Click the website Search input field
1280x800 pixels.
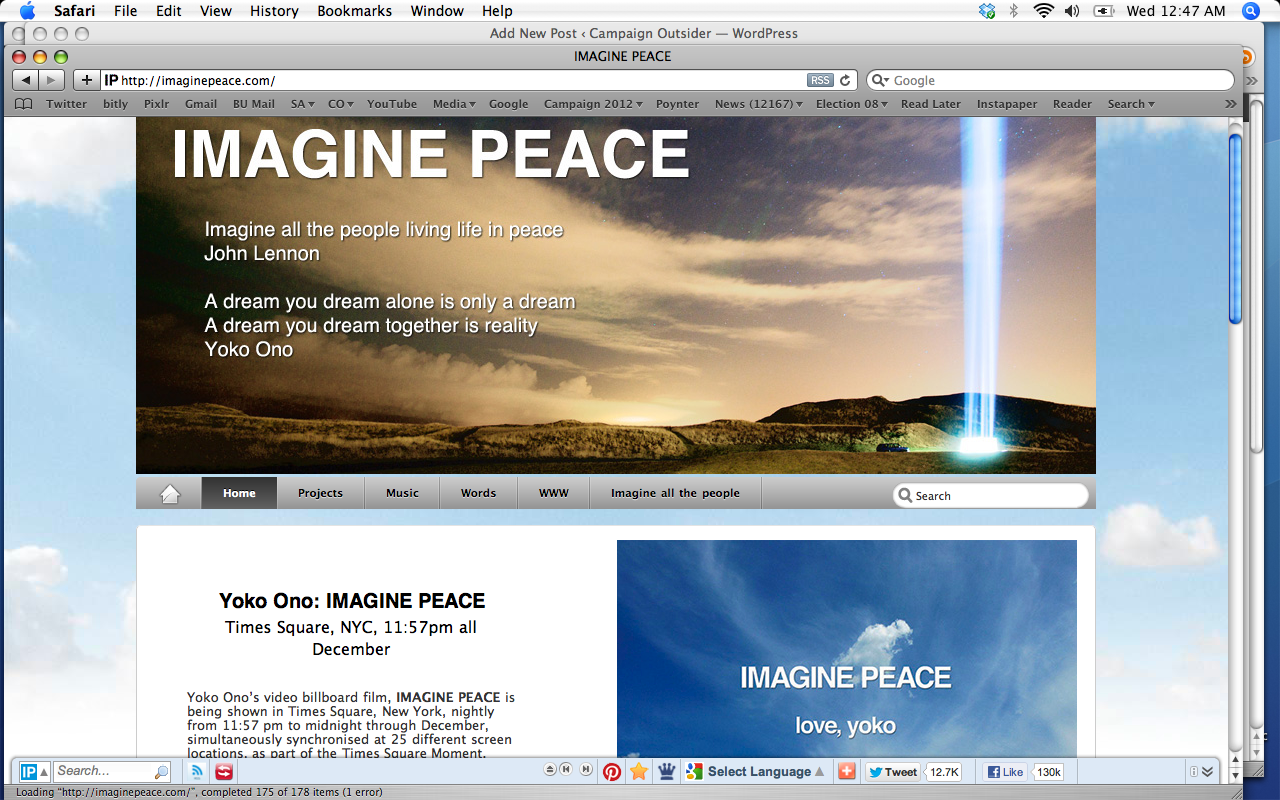996,495
